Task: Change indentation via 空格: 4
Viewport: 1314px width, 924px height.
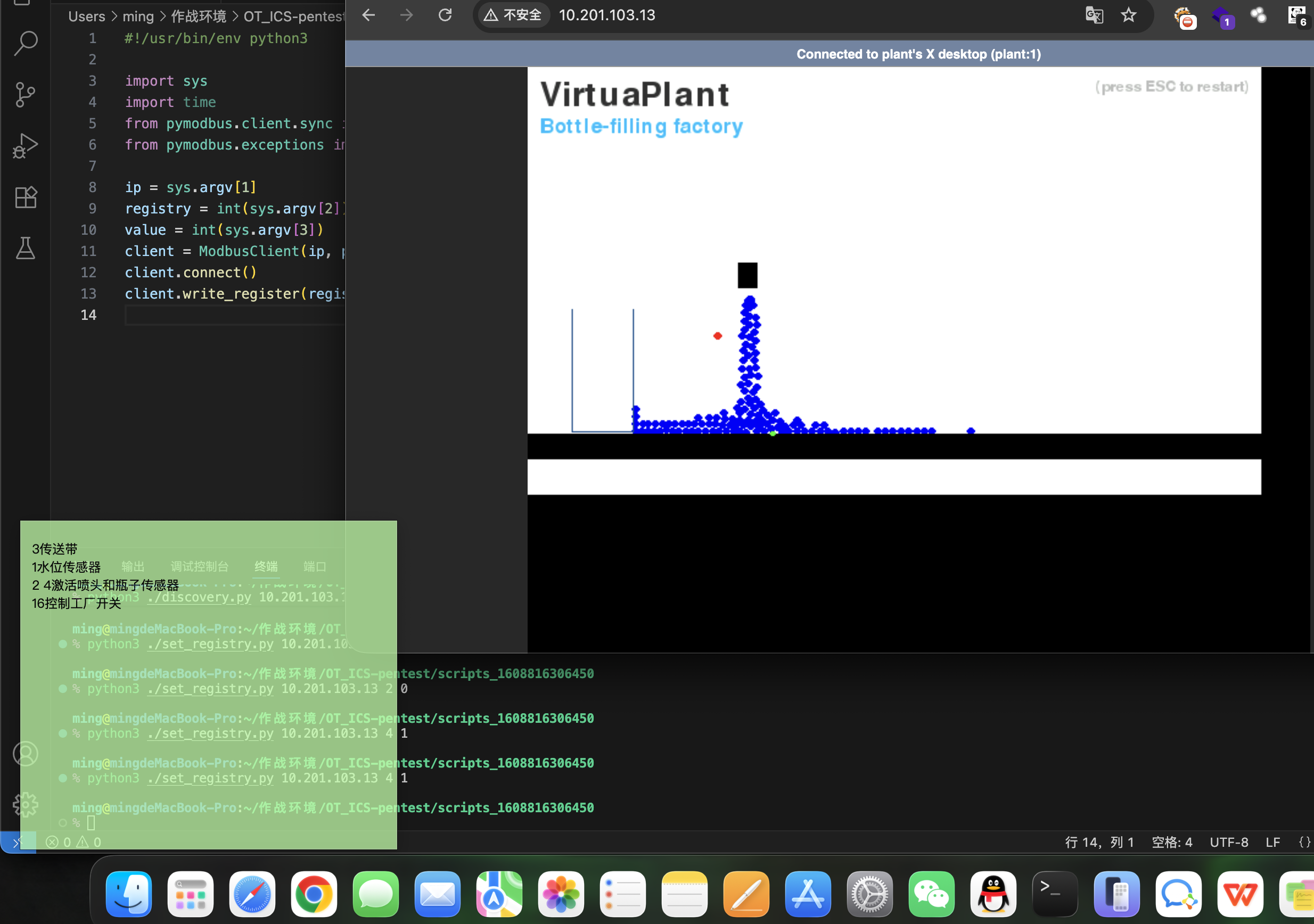Action: 1171,841
